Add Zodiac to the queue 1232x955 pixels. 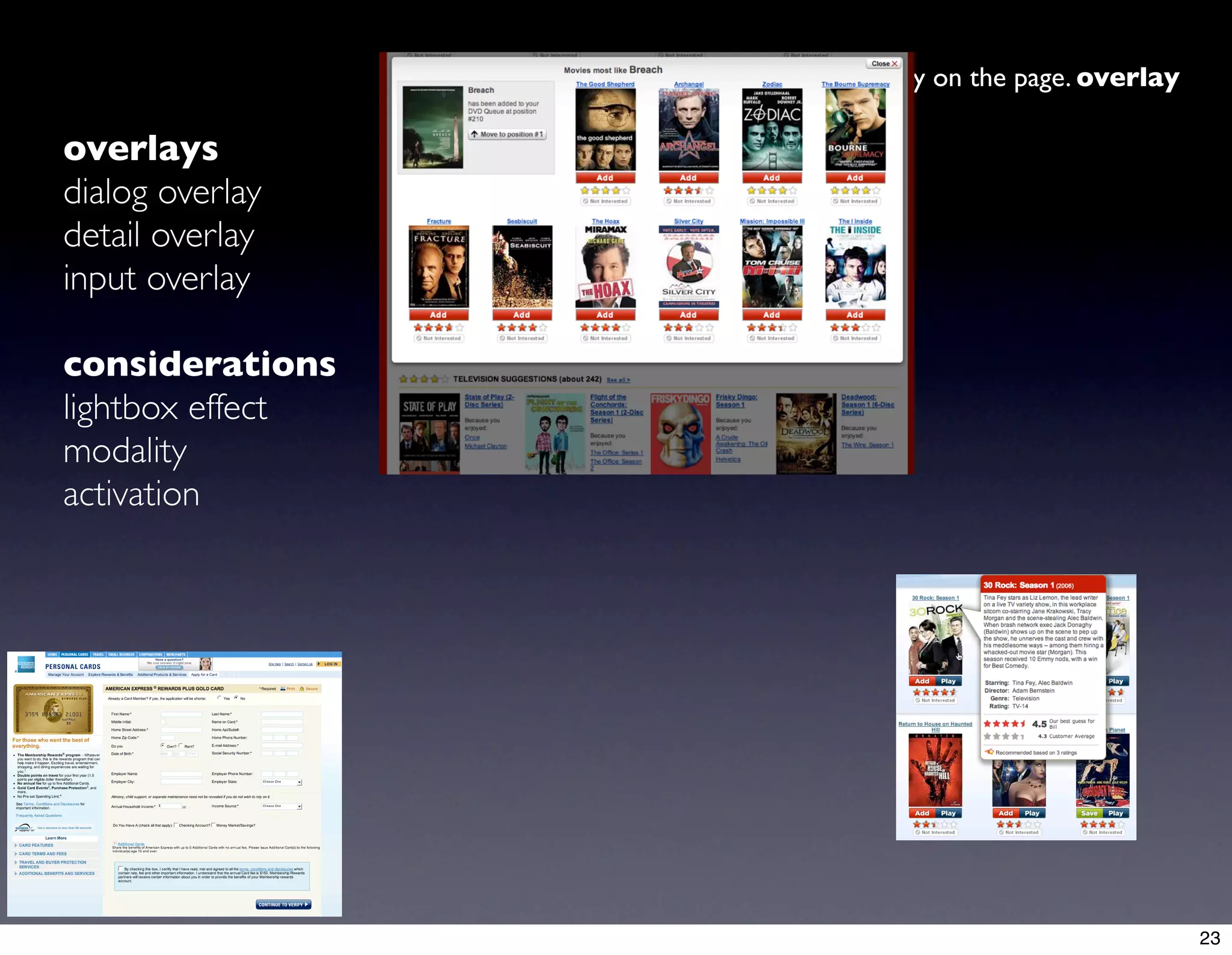[x=772, y=178]
